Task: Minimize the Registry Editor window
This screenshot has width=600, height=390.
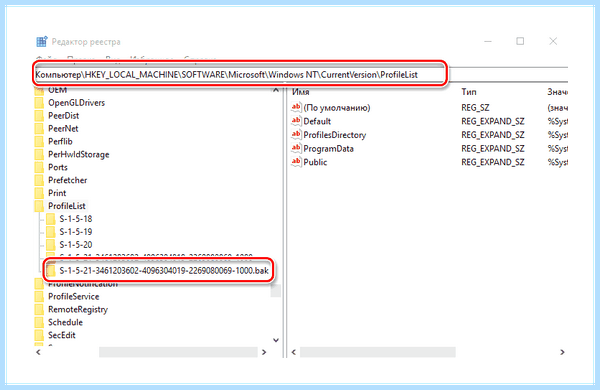Action: click(488, 41)
